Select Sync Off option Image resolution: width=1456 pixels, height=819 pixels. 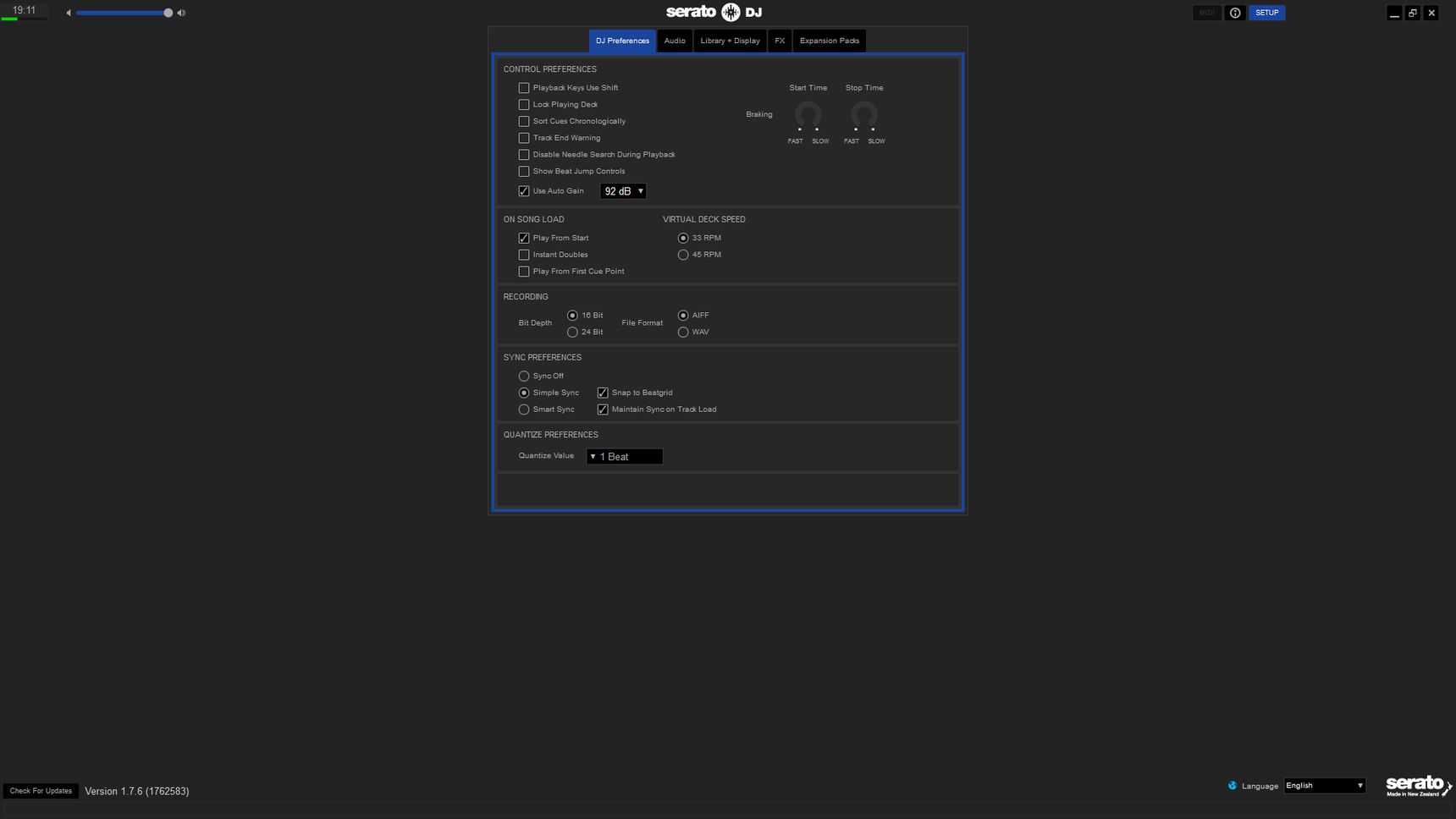[x=524, y=376]
